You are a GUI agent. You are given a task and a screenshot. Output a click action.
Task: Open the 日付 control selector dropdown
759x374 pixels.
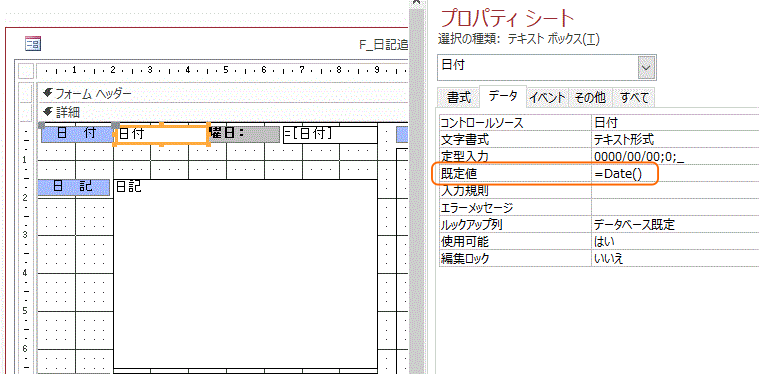coord(647,68)
